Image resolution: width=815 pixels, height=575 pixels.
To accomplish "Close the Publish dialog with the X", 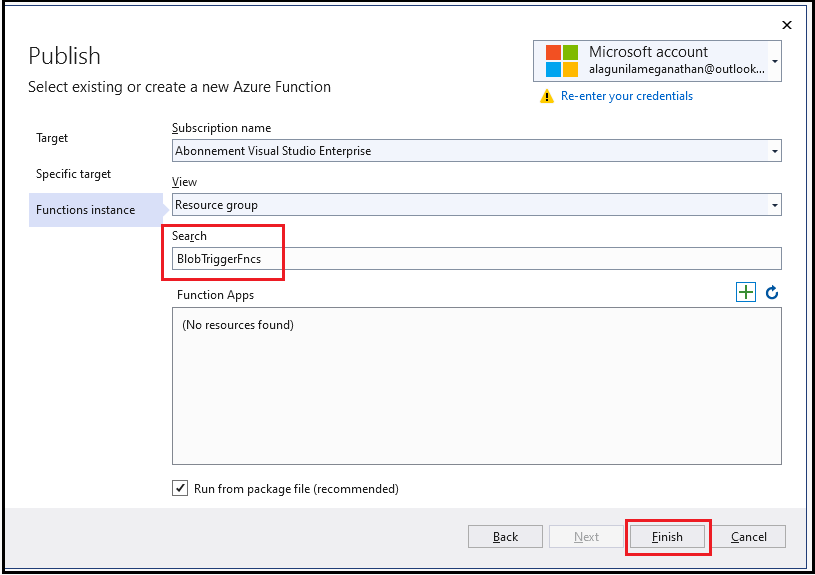I will 787,25.
